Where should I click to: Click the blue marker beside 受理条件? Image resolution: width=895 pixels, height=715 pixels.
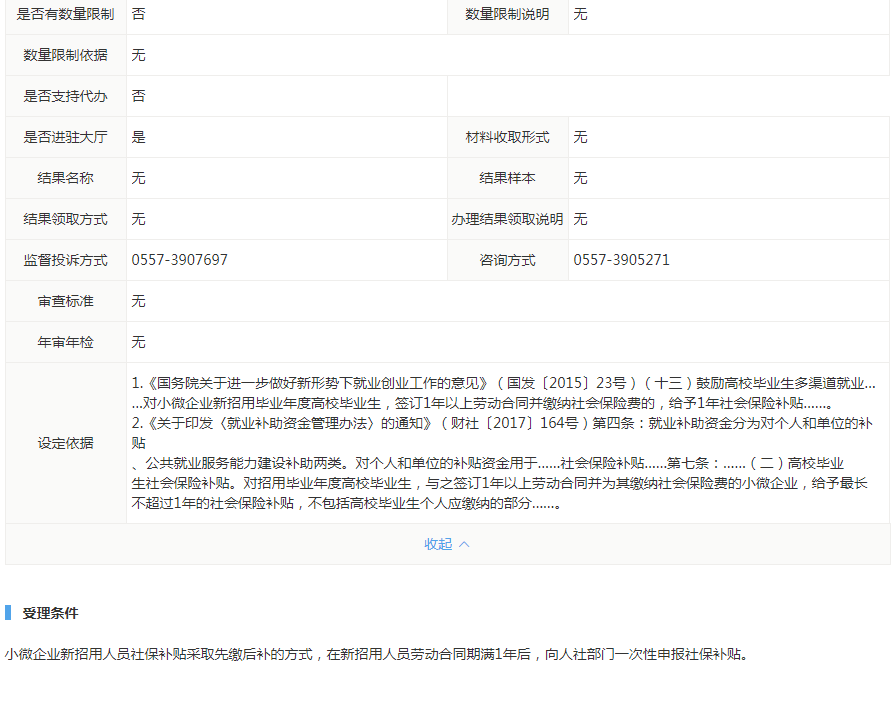(x=7, y=613)
